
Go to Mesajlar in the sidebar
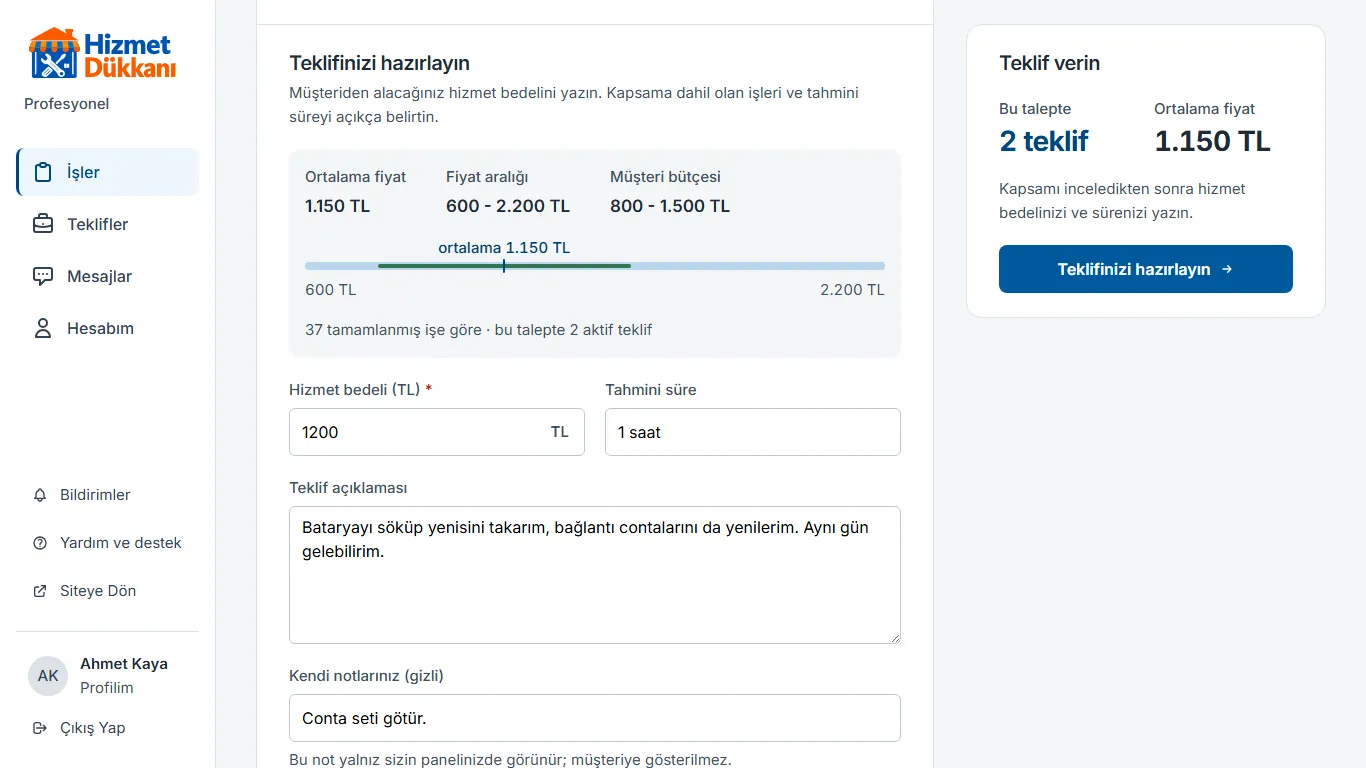pyautogui.click(x=107, y=276)
